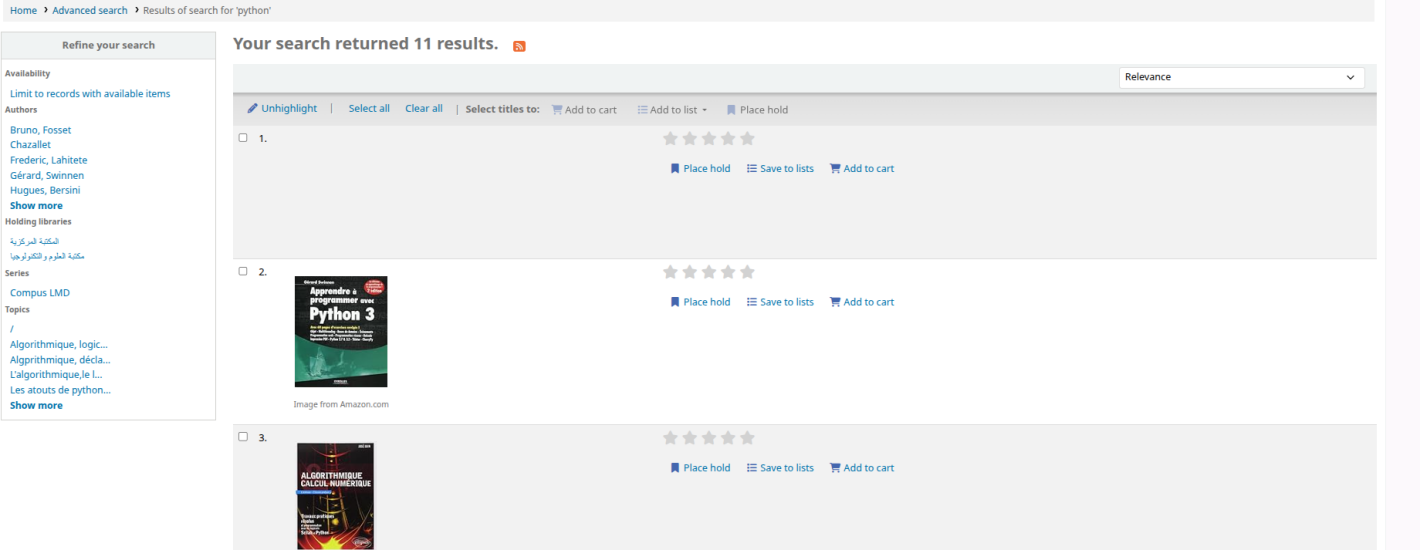Image resolution: width=1420 pixels, height=550 pixels.
Task: Place hold on result 1
Action: click(700, 169)
